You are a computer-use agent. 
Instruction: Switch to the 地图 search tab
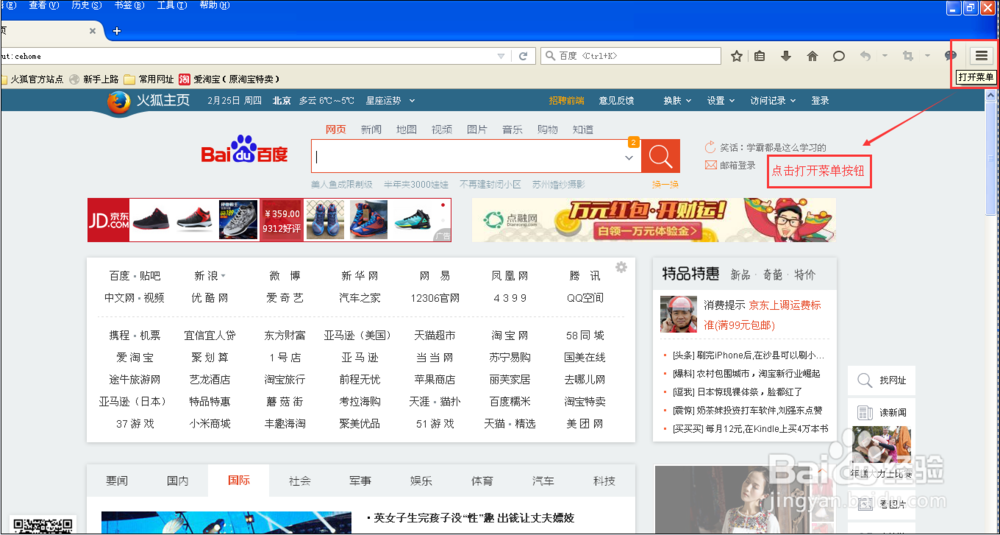pyautogui.click(x=406, y=129)
